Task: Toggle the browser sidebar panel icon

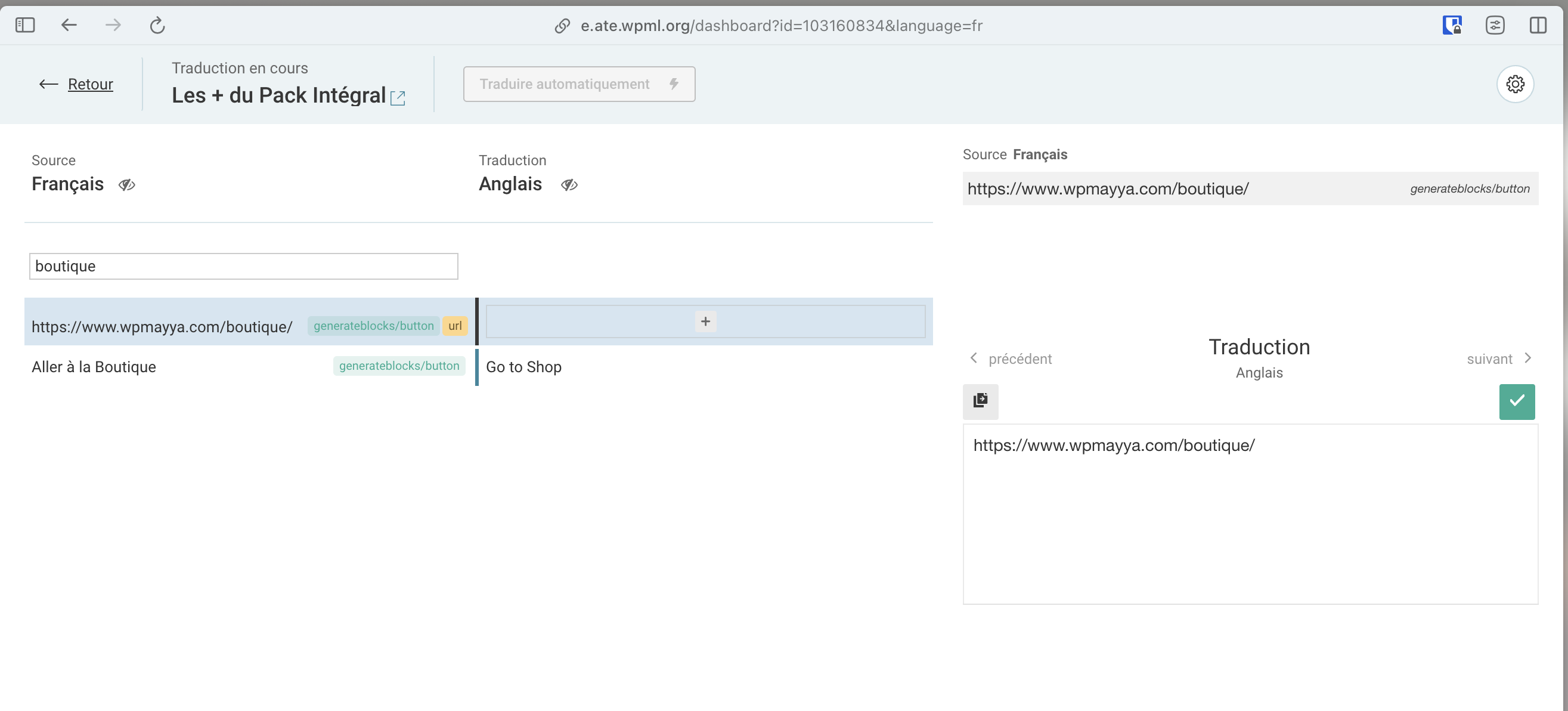Action: [25, 26]
